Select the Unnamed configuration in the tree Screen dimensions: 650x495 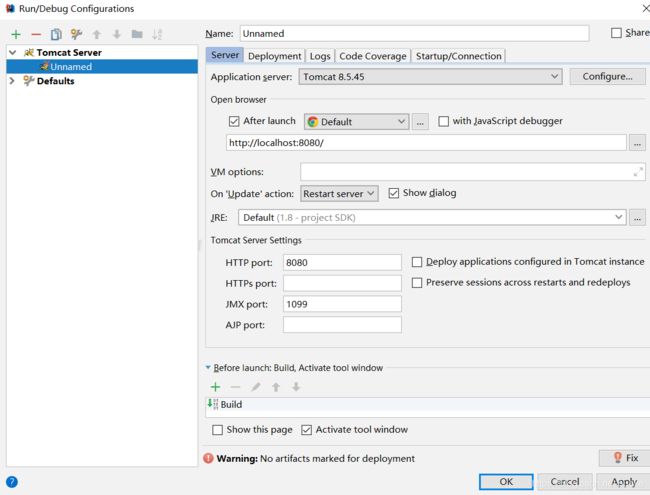click(x=102, y=67)
